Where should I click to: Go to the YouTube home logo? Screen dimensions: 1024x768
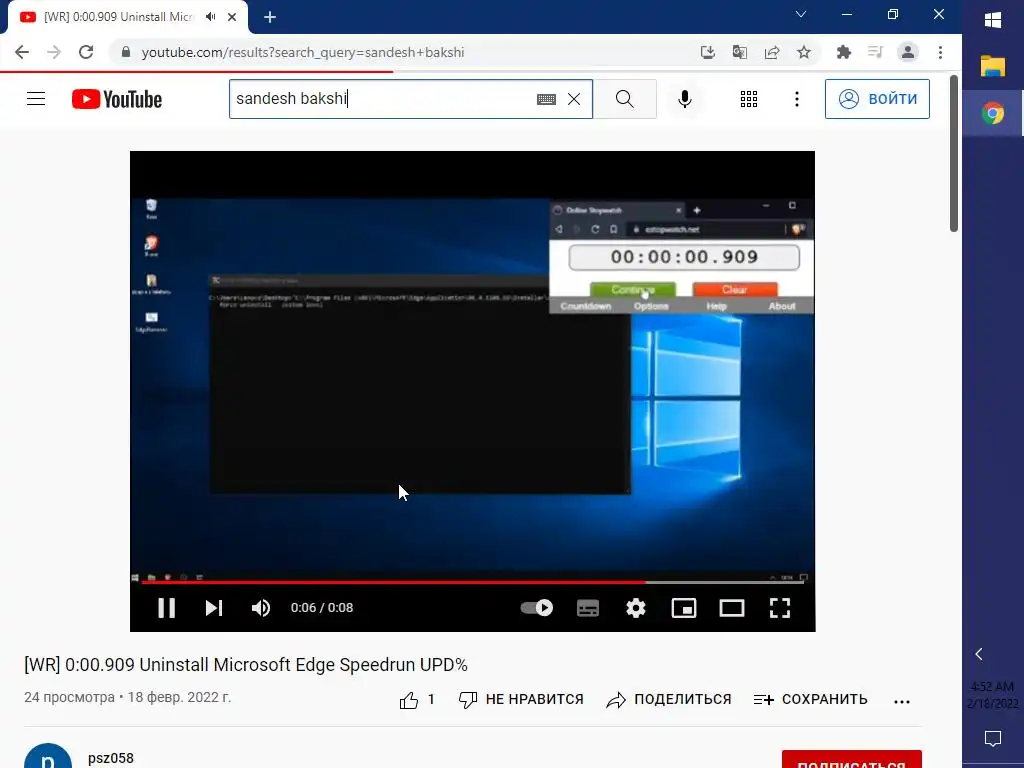click(x=117, y=99)
